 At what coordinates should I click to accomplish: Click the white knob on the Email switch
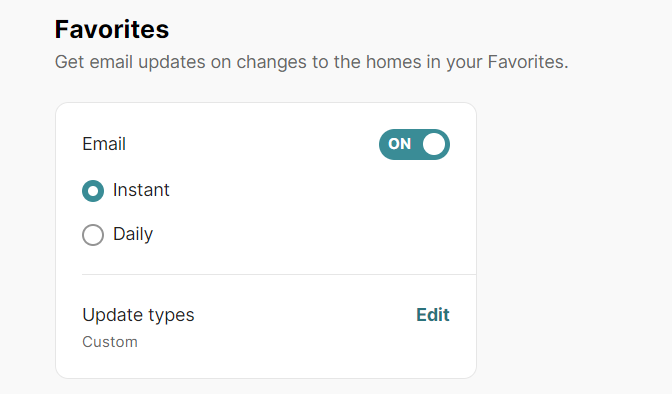434,144
